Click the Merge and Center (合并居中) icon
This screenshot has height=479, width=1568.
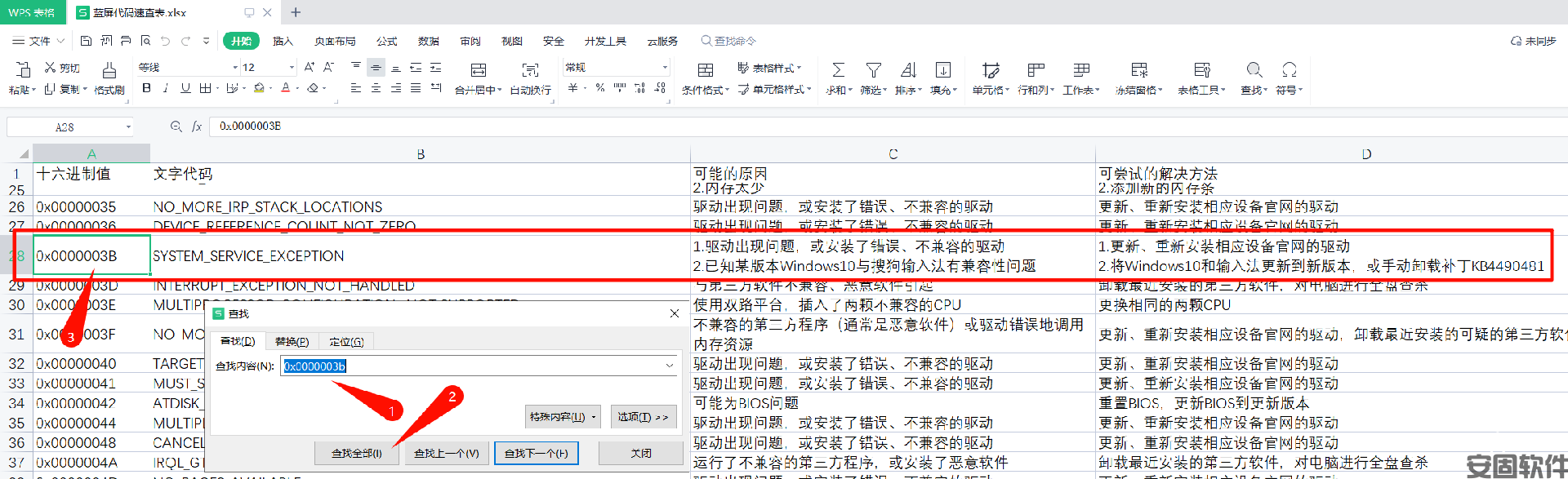click(479, 71)
